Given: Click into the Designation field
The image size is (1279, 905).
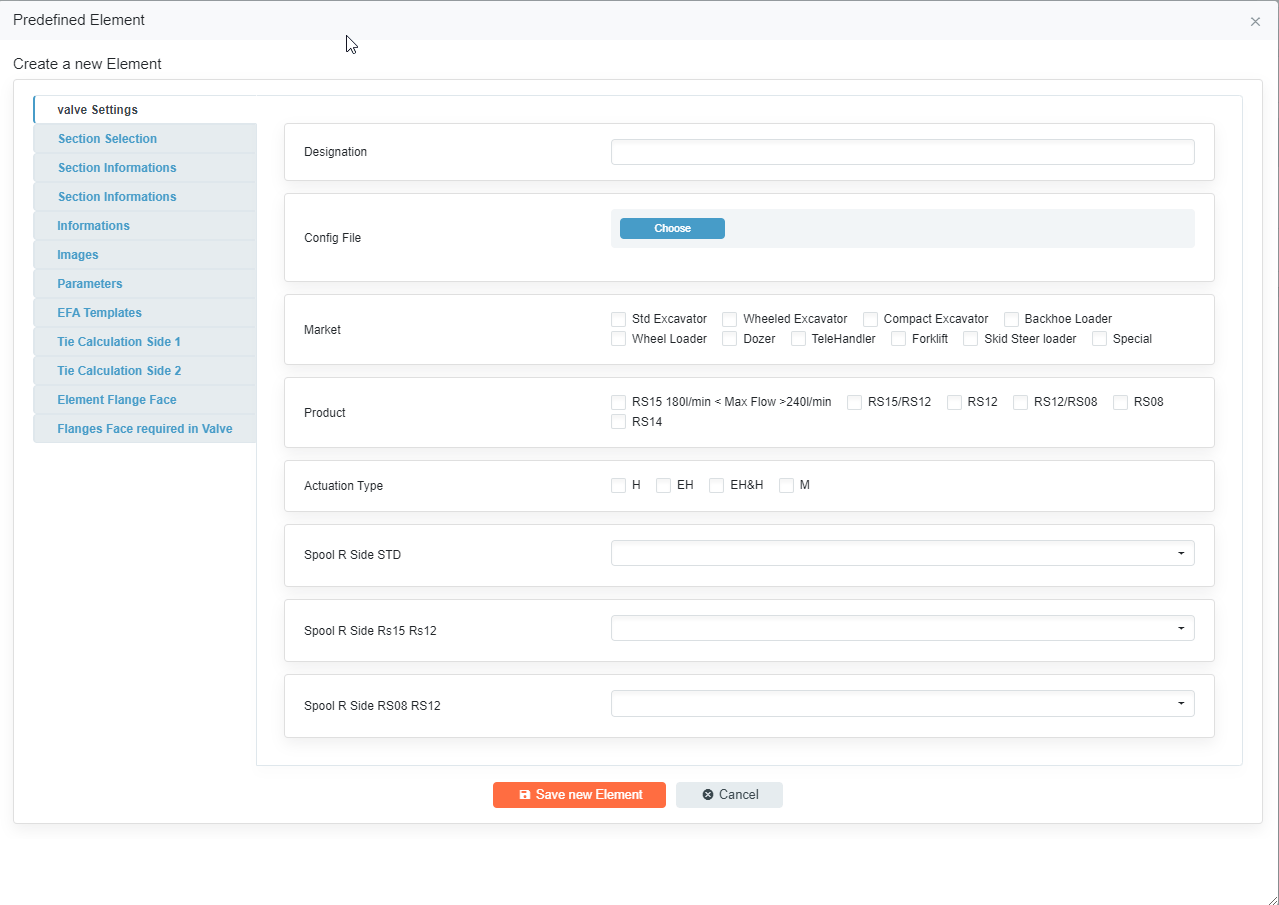Looking at the screenshot, I should tap(902, 152).
